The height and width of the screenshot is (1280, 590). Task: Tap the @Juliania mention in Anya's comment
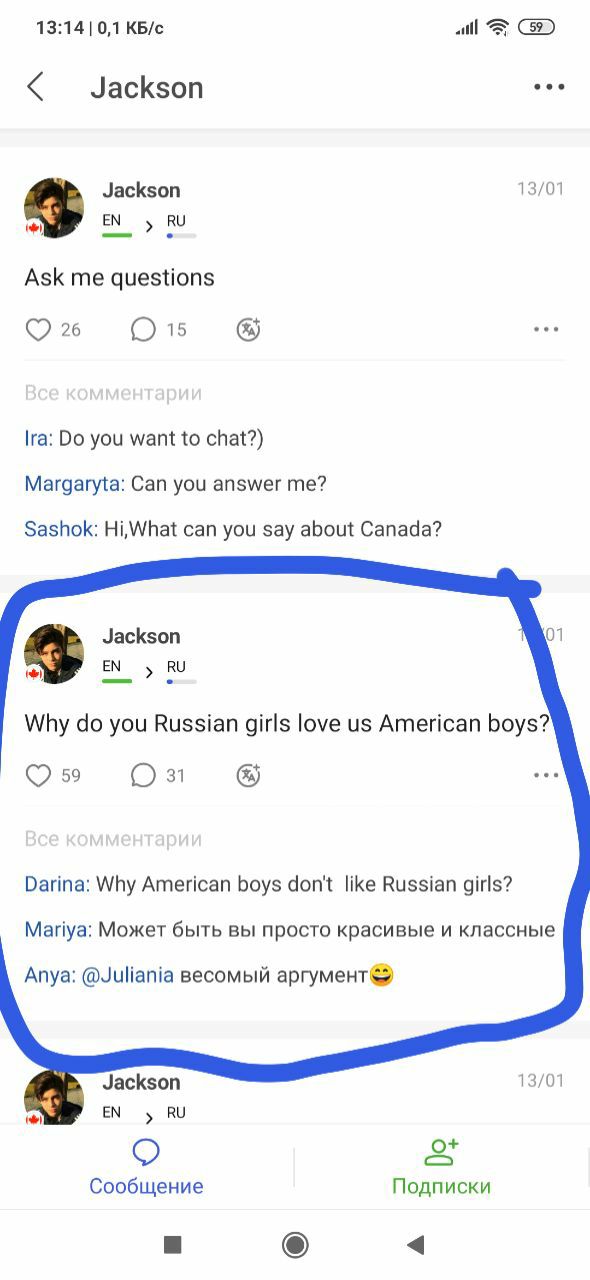pyautogui.click(x=127, y=975)
